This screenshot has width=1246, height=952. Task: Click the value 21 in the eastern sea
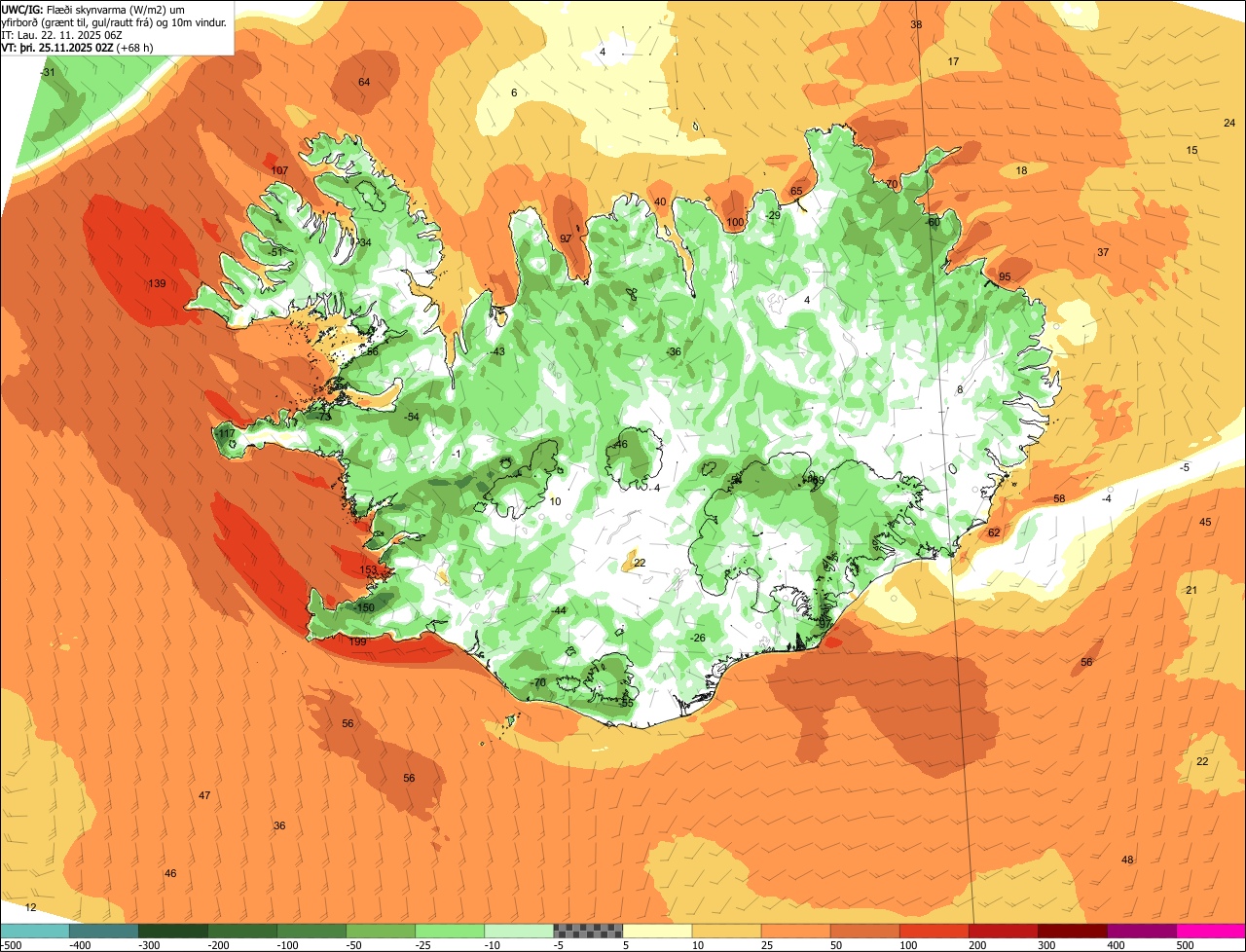point(1191,591)
